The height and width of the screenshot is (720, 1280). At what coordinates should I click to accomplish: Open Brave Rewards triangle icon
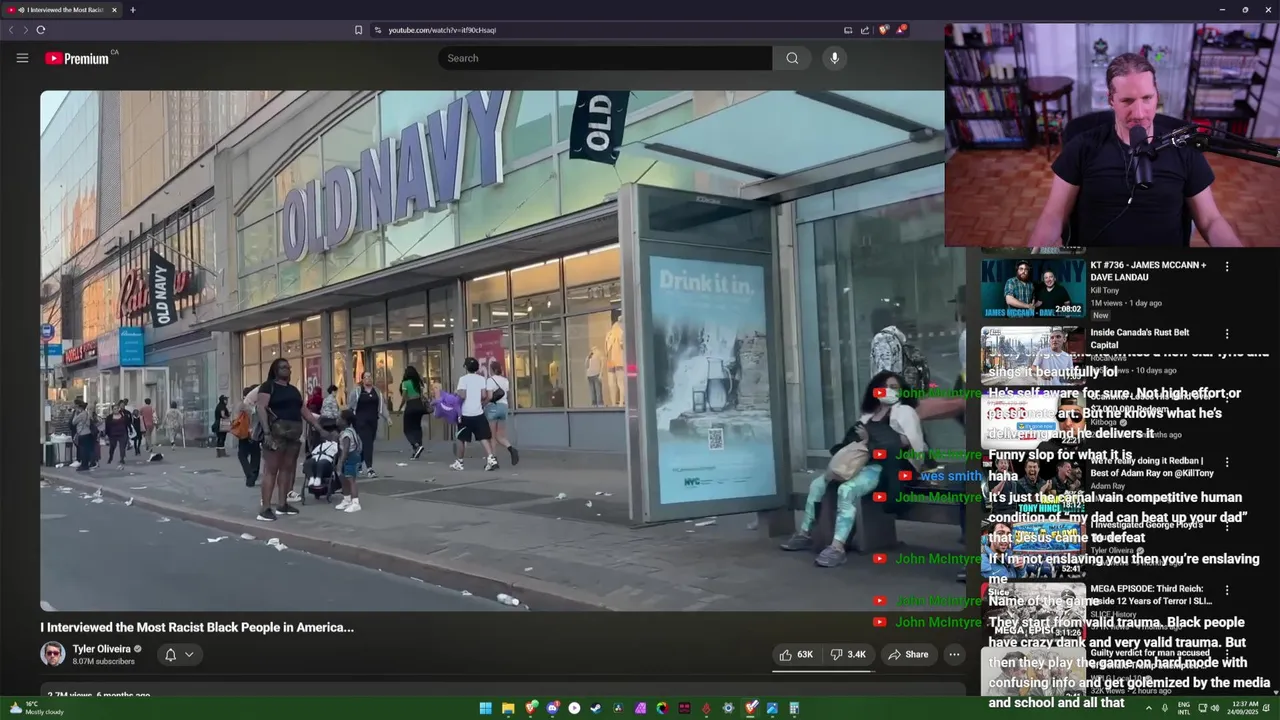pyautogui.click(x=901, y=30)
